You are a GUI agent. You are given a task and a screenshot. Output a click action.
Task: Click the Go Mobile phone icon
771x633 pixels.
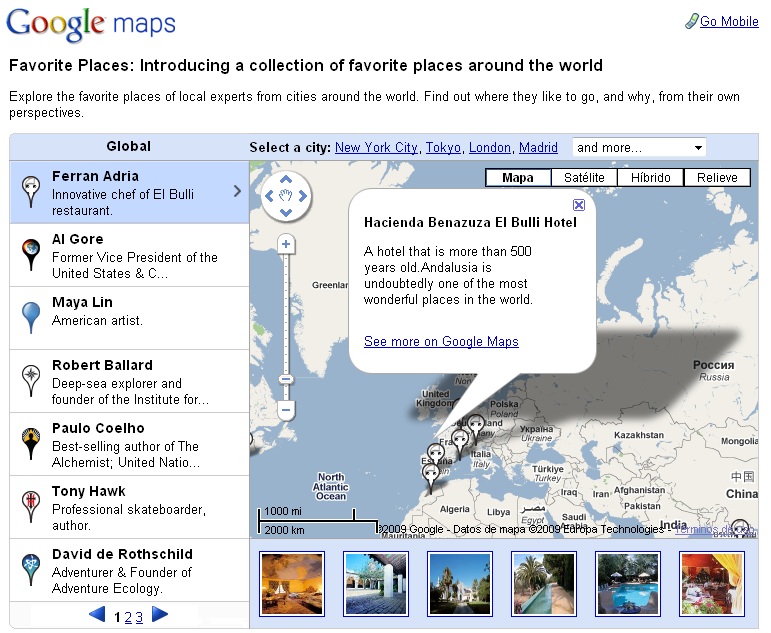(691, 21)
